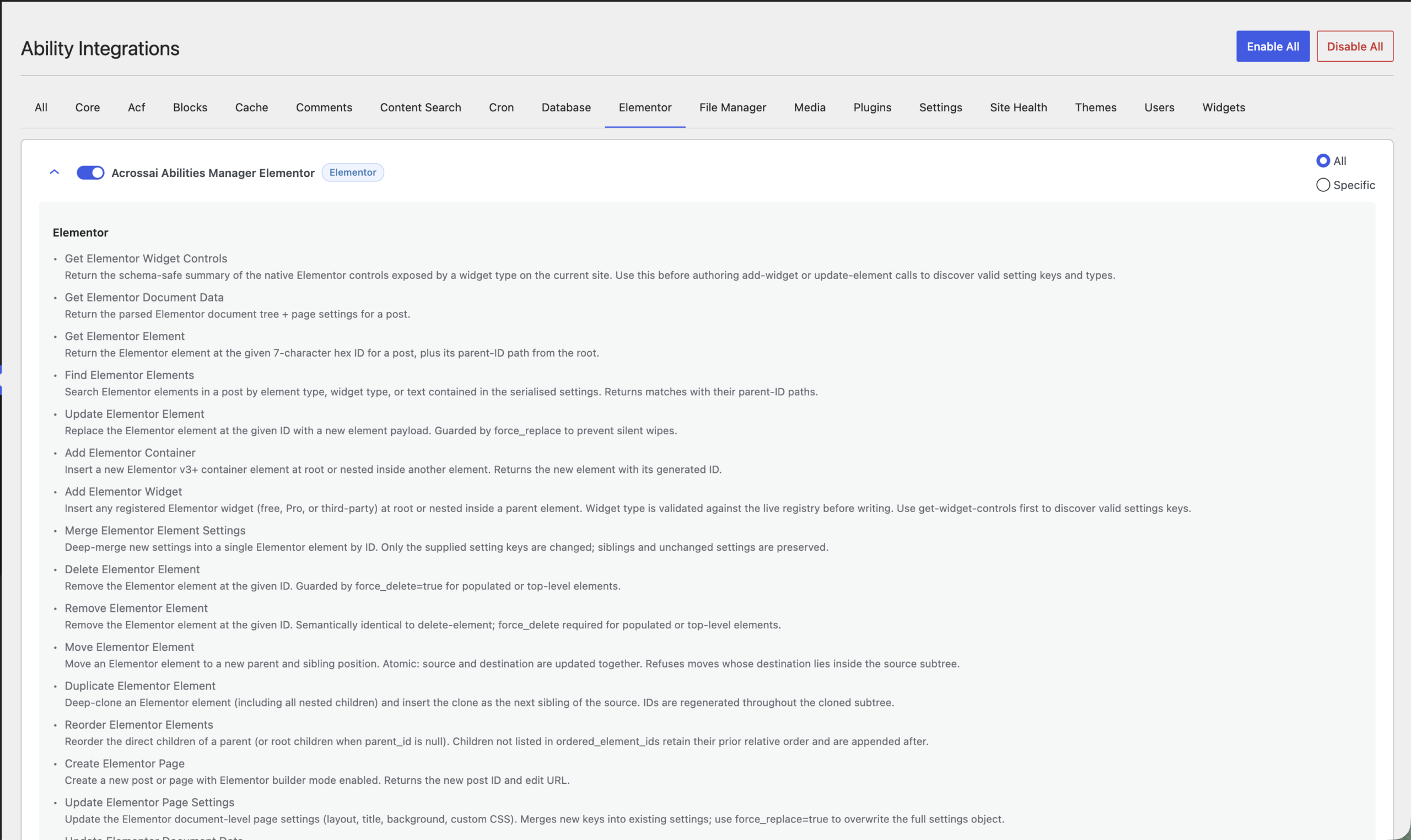Click "Add Elementor Container" ability
The height and width of the screenshot is (840, 1411).
pos(130,453)
